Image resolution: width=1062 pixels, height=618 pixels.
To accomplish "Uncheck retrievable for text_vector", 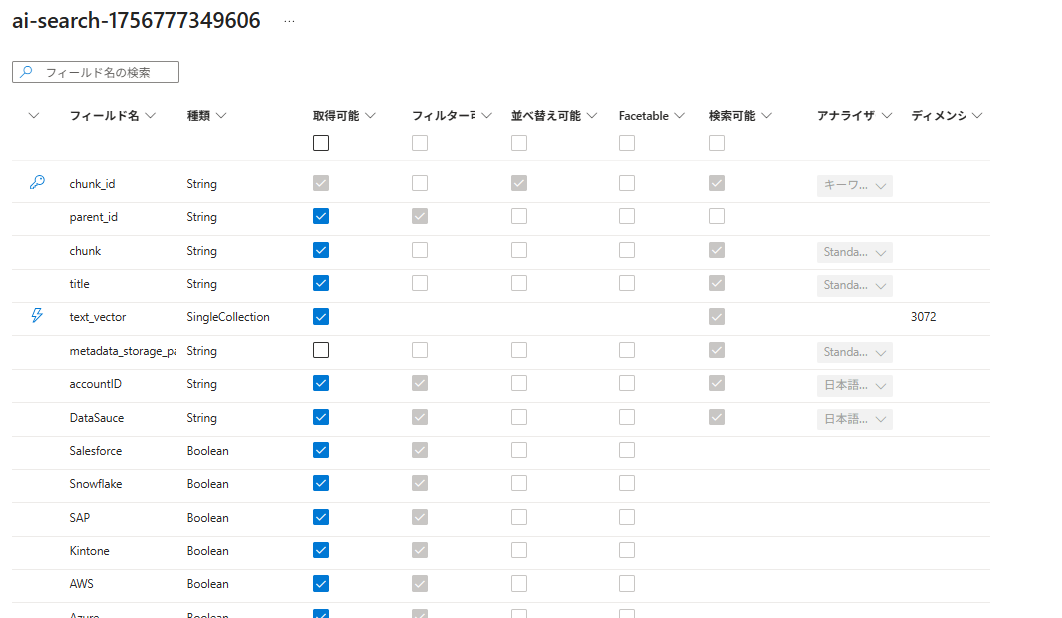I will [321, 316].
